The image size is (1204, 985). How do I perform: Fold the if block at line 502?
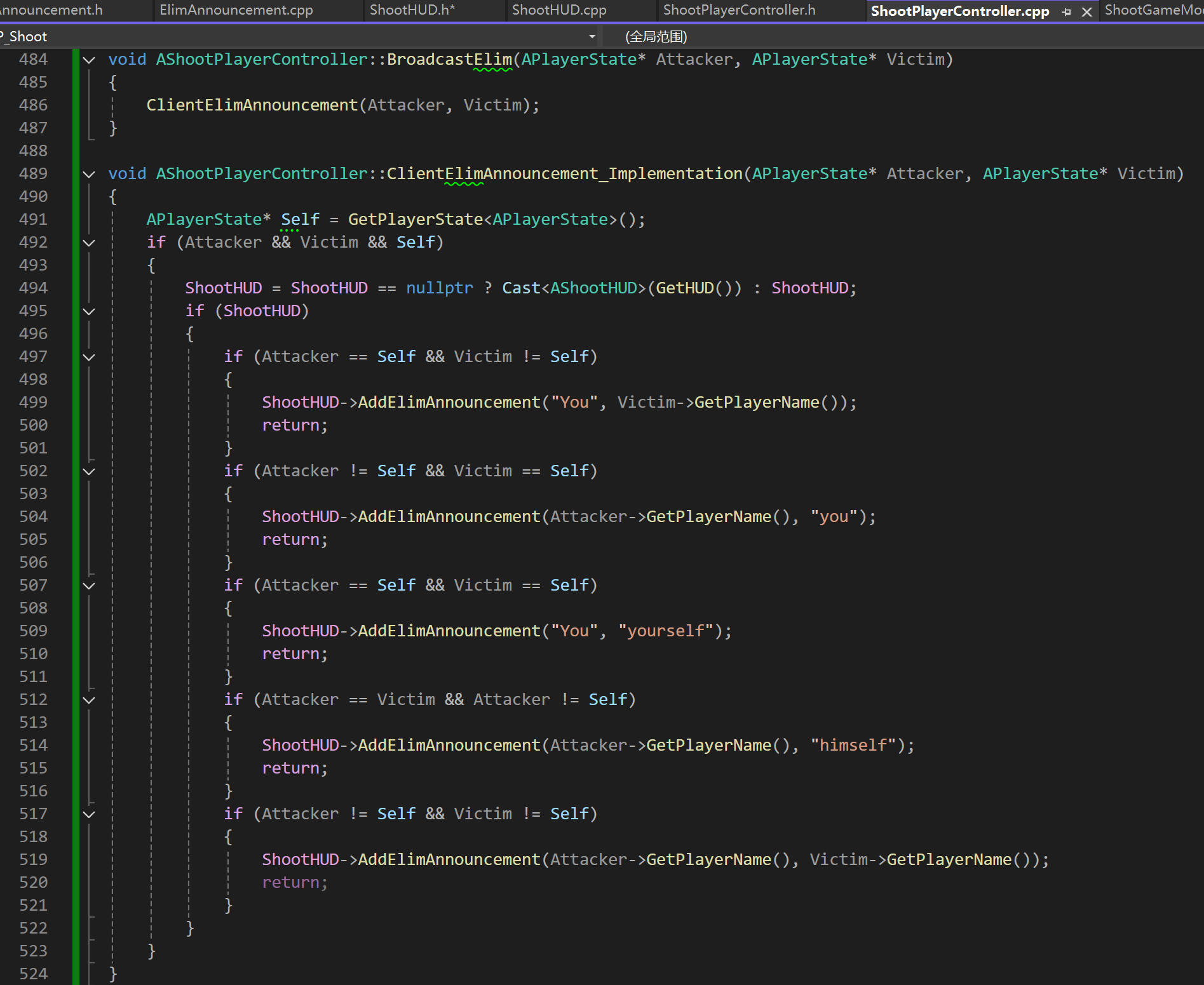point(89,471)
